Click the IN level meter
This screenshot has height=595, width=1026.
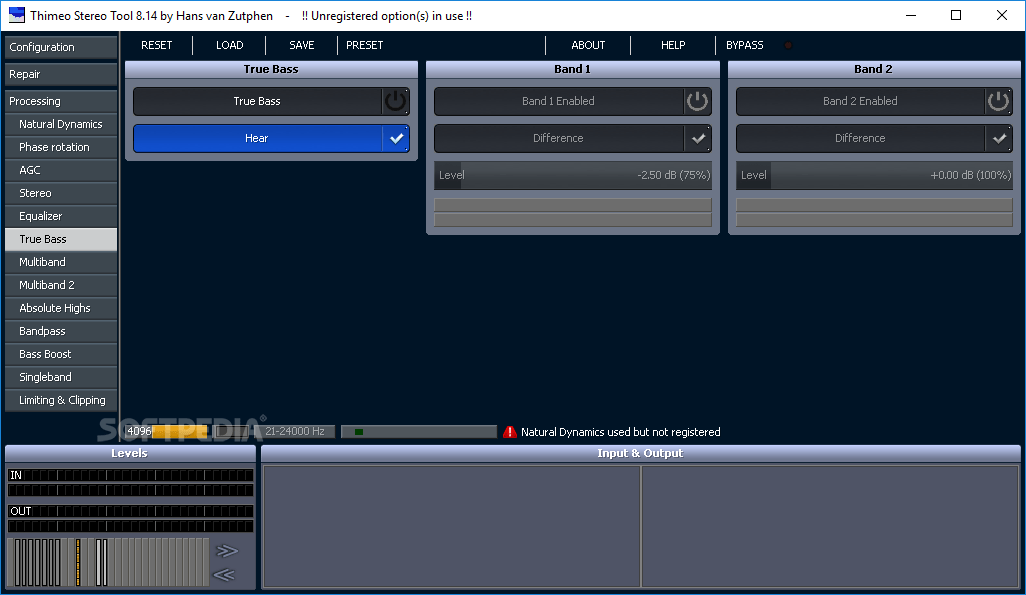click(130, 482)
